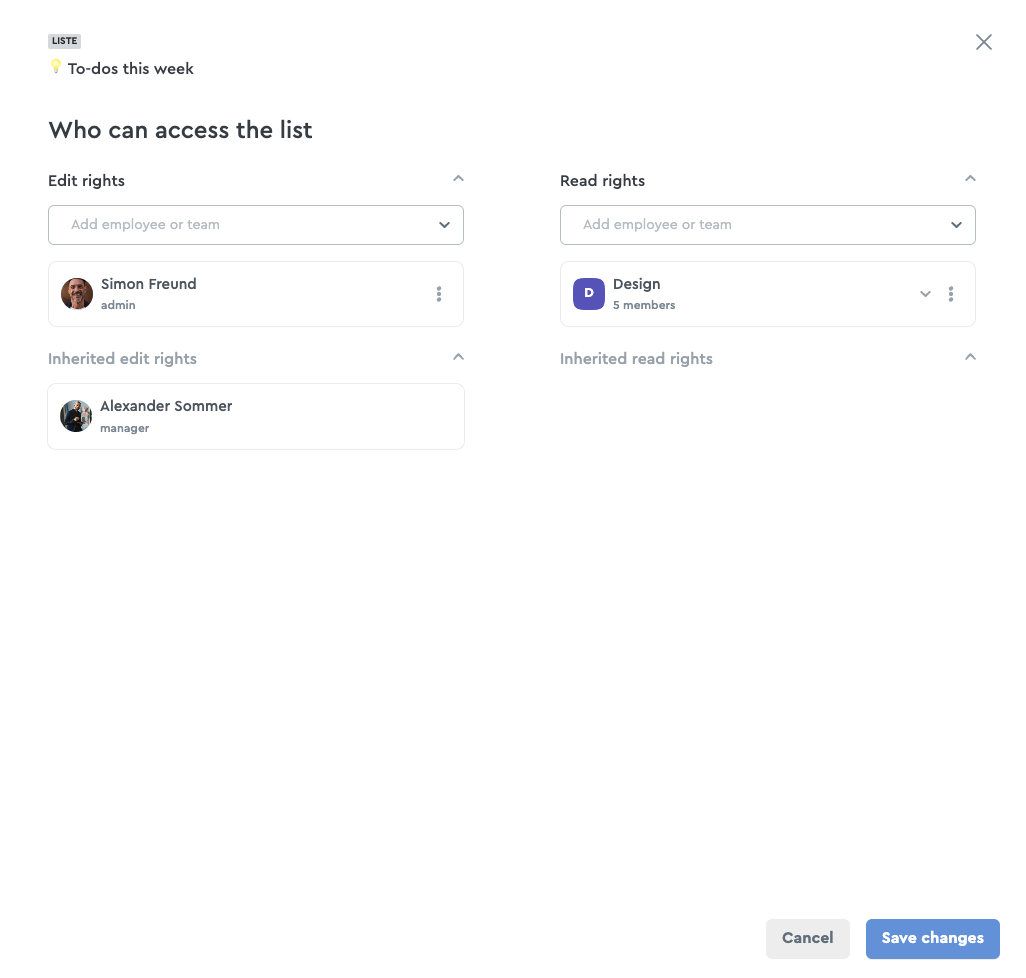The image size is (1026, 978).
Task: Open the Design team's three-dot options menu
Action: (951, 294)
